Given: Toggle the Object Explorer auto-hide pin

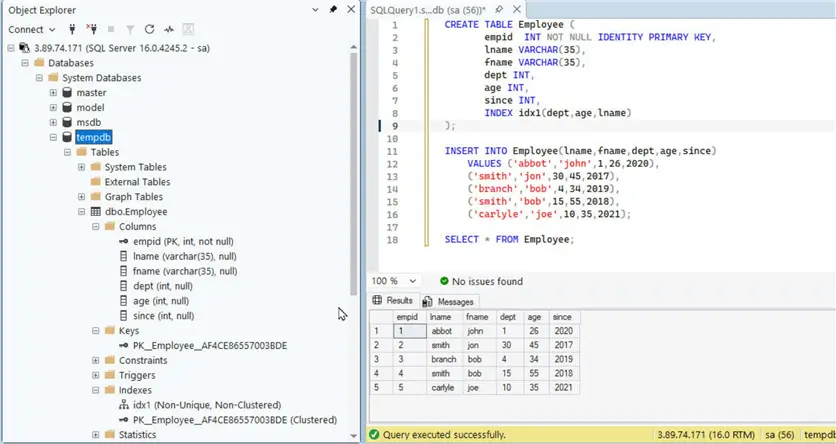Looking at the screenshot, I should click(333, 10).
